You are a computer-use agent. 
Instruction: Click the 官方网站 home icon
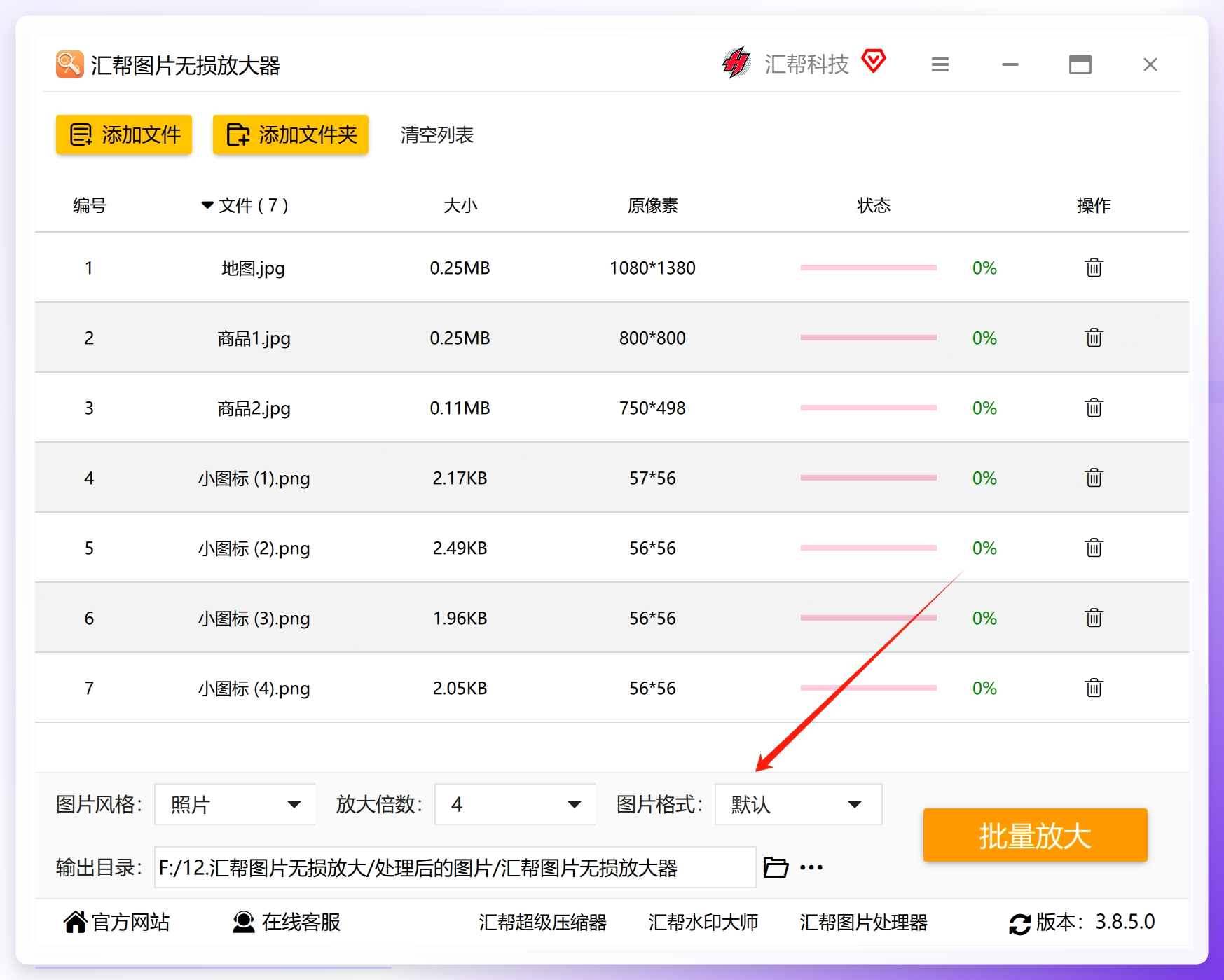(76, 922)
